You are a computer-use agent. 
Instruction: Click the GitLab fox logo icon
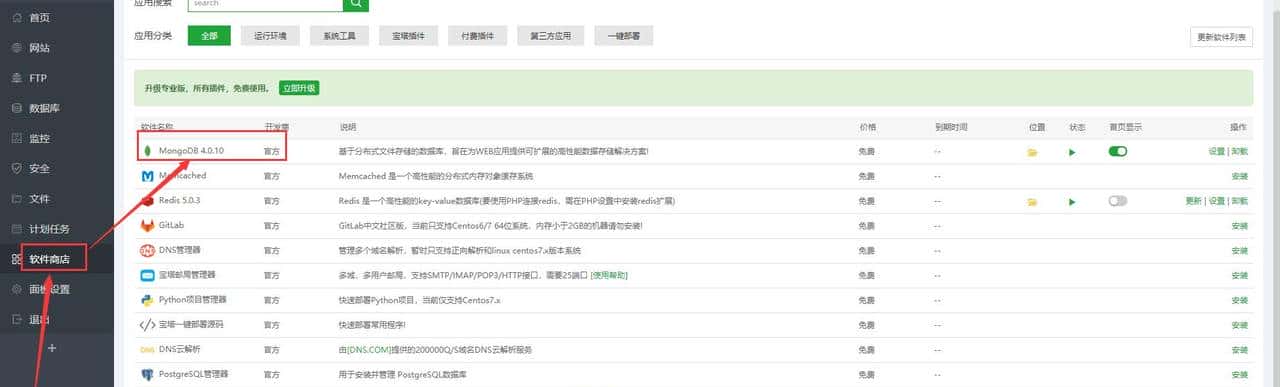pos(148,225)
